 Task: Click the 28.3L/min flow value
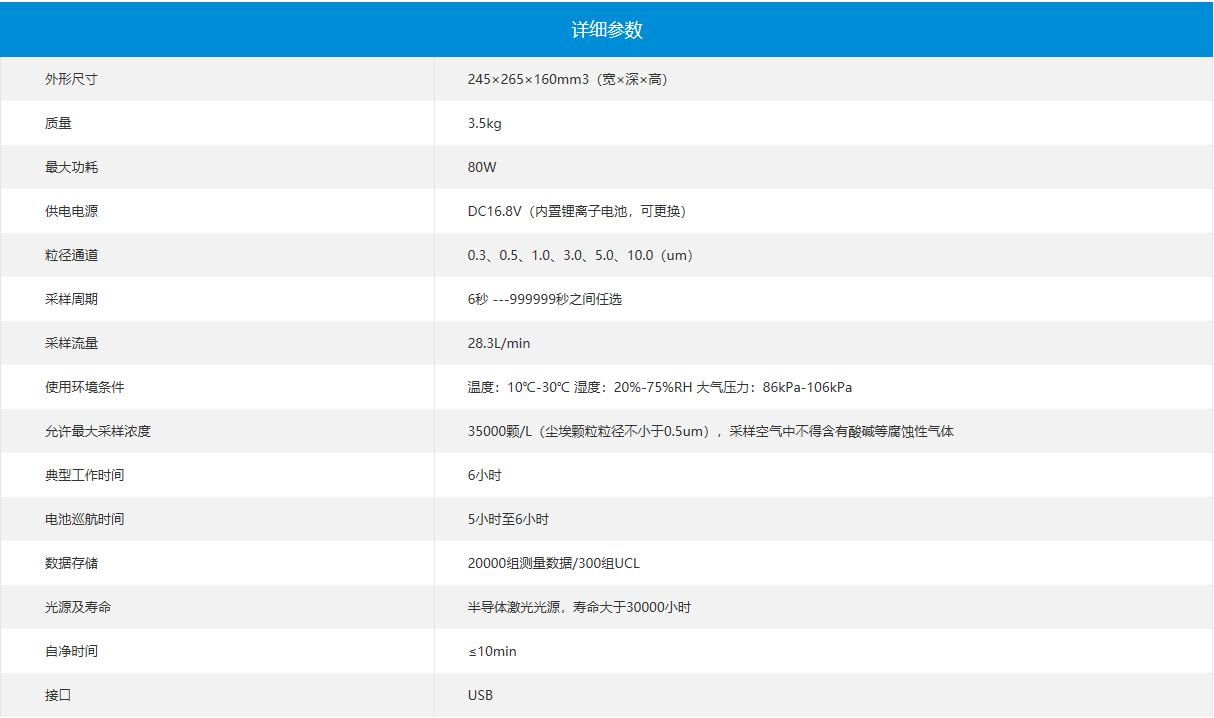pos(499,343)
